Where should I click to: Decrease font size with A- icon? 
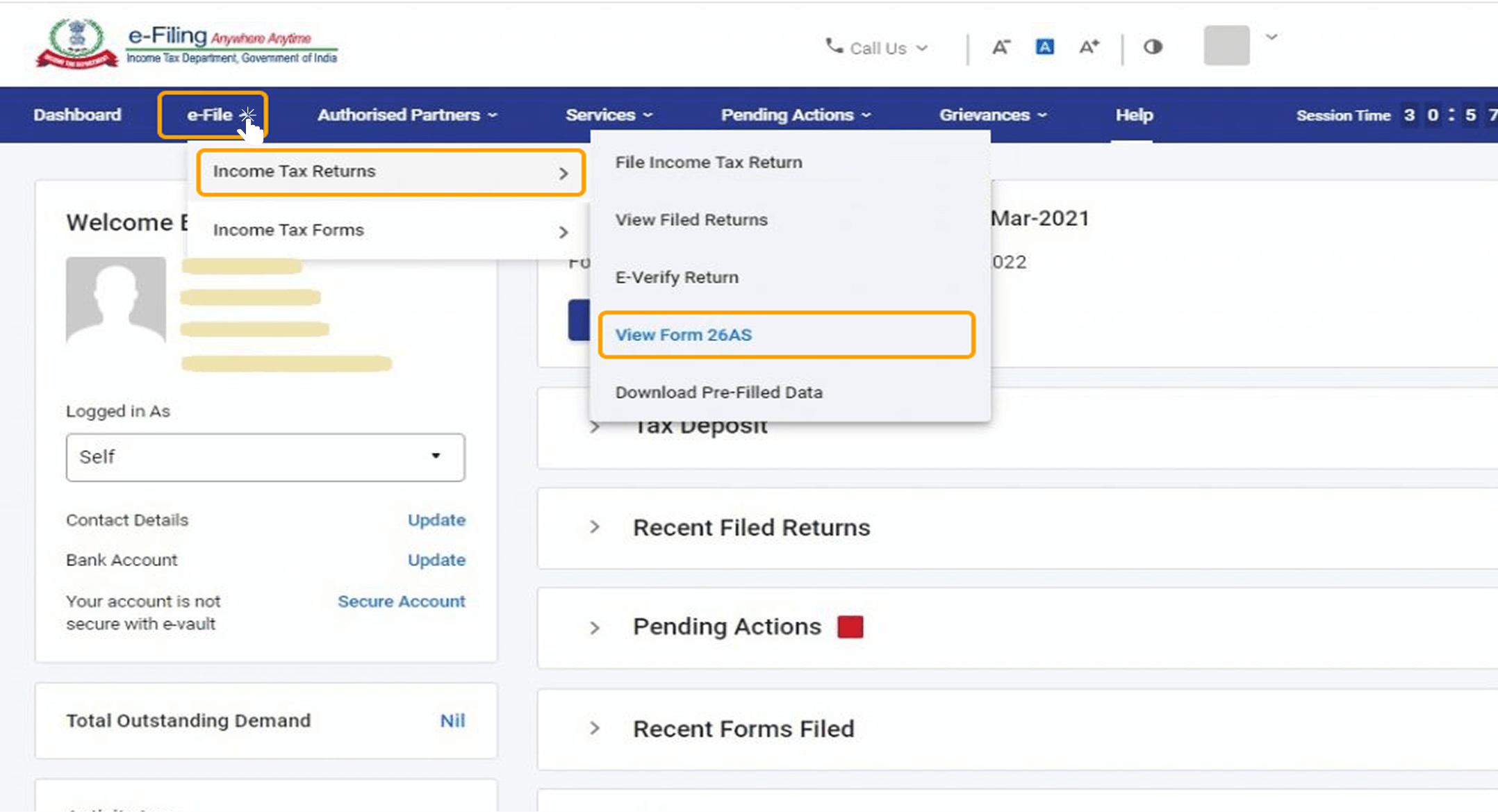pos(1001,47)
